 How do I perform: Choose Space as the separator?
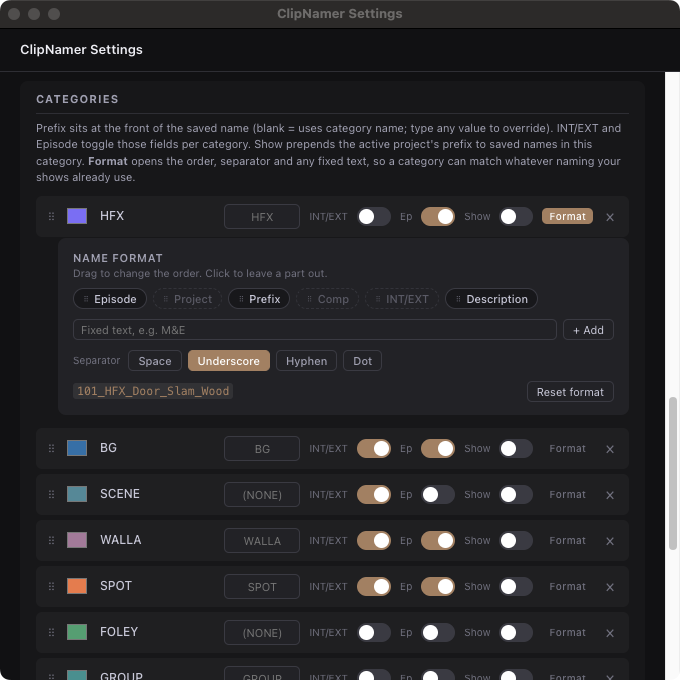point(155,361)
